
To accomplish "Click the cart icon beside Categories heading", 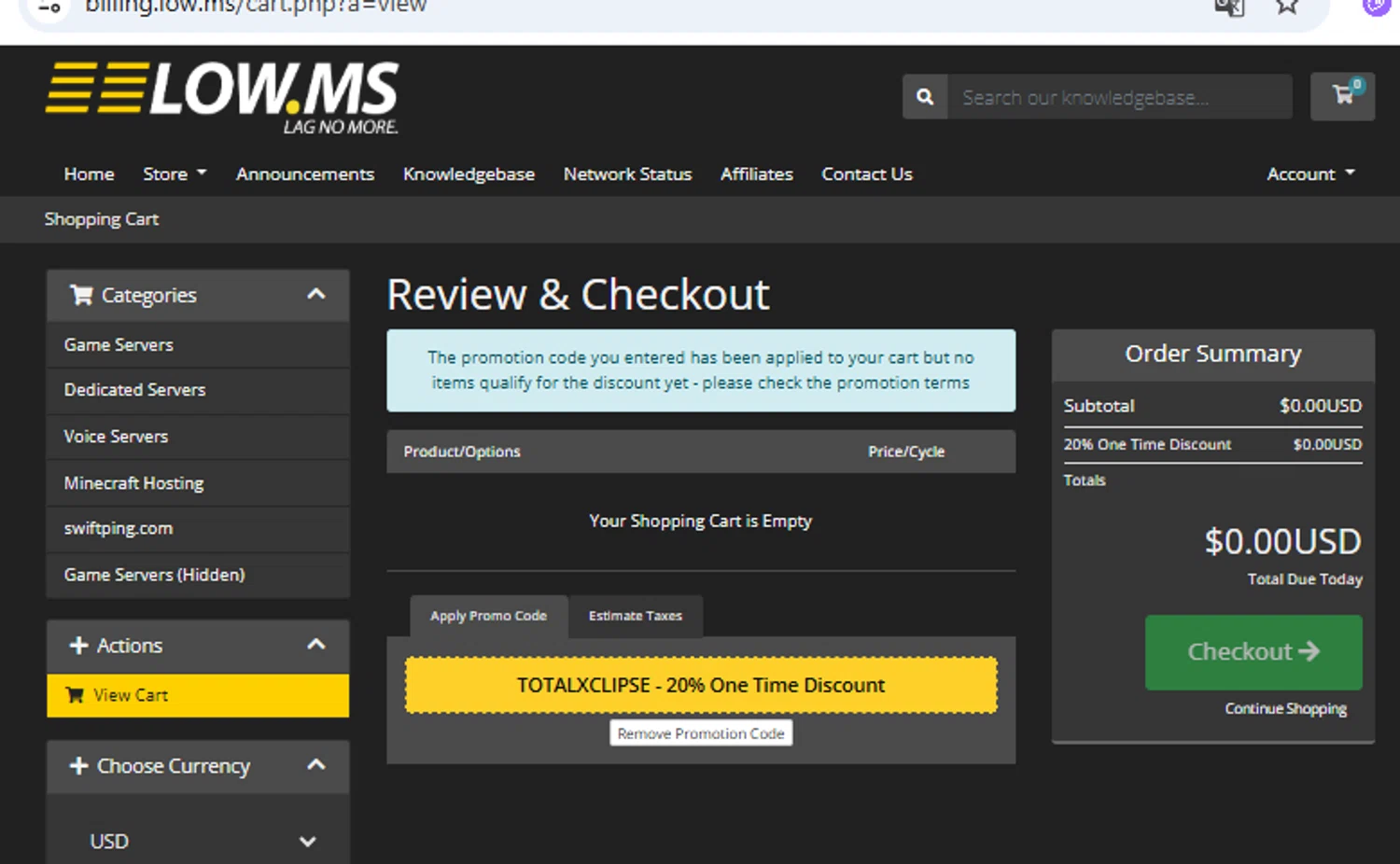I will pyautogui.click(x=82, y=296).
